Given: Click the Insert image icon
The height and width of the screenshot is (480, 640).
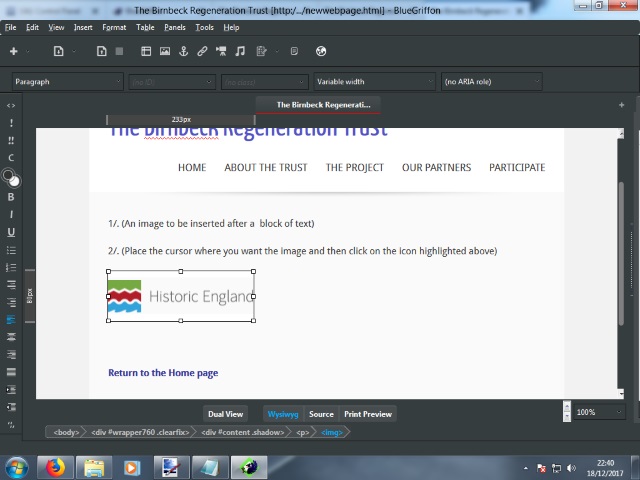Looking at the screenshot, I should [165, 51].
